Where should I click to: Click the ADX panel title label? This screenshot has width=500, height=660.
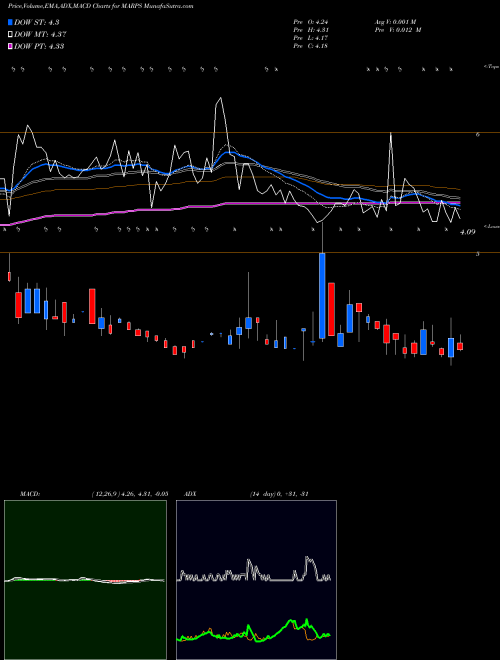pos(190,494)
